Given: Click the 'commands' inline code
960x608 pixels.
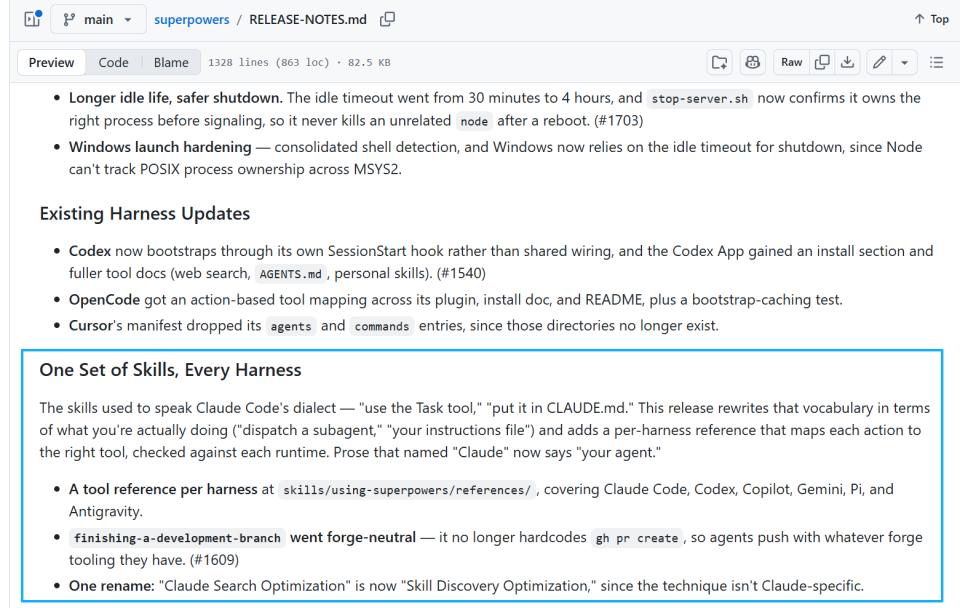Looking at the screenshot, I should pyautogui.click(x=381, y=326).
